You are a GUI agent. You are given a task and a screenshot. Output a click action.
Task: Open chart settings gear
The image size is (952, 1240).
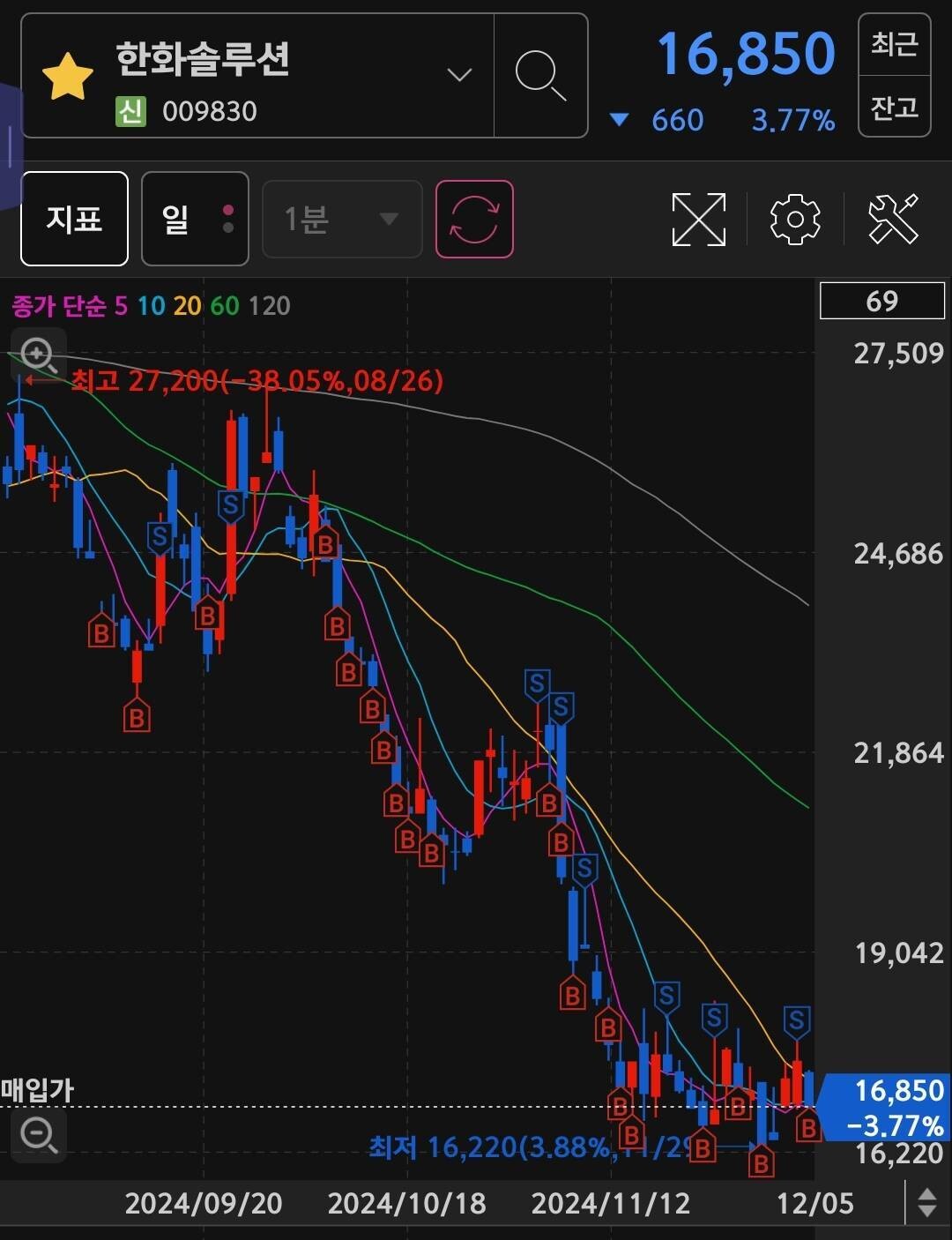[794, 219]
